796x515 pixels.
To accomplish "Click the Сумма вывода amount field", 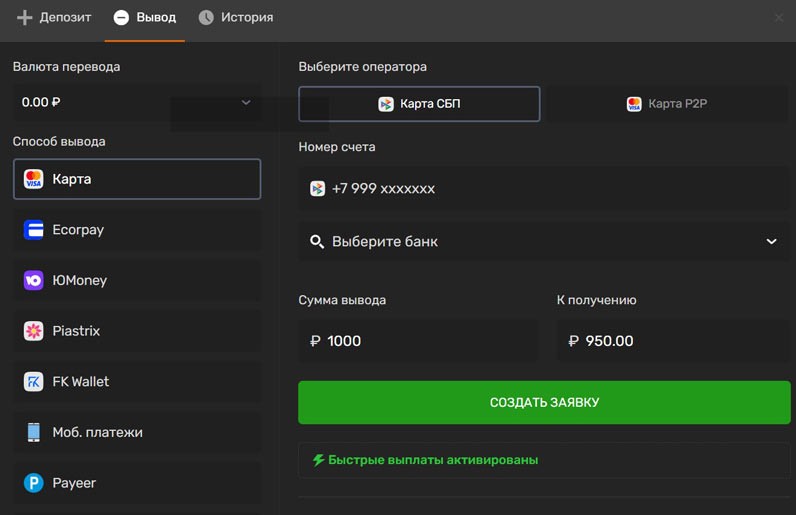I will click(x=418, y=341).
